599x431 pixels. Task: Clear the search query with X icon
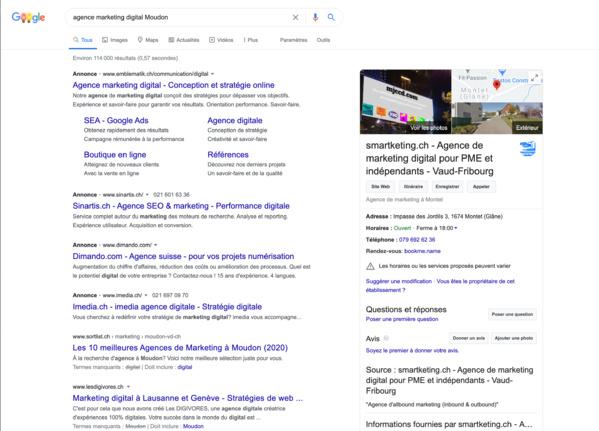[x=295, y=17]
